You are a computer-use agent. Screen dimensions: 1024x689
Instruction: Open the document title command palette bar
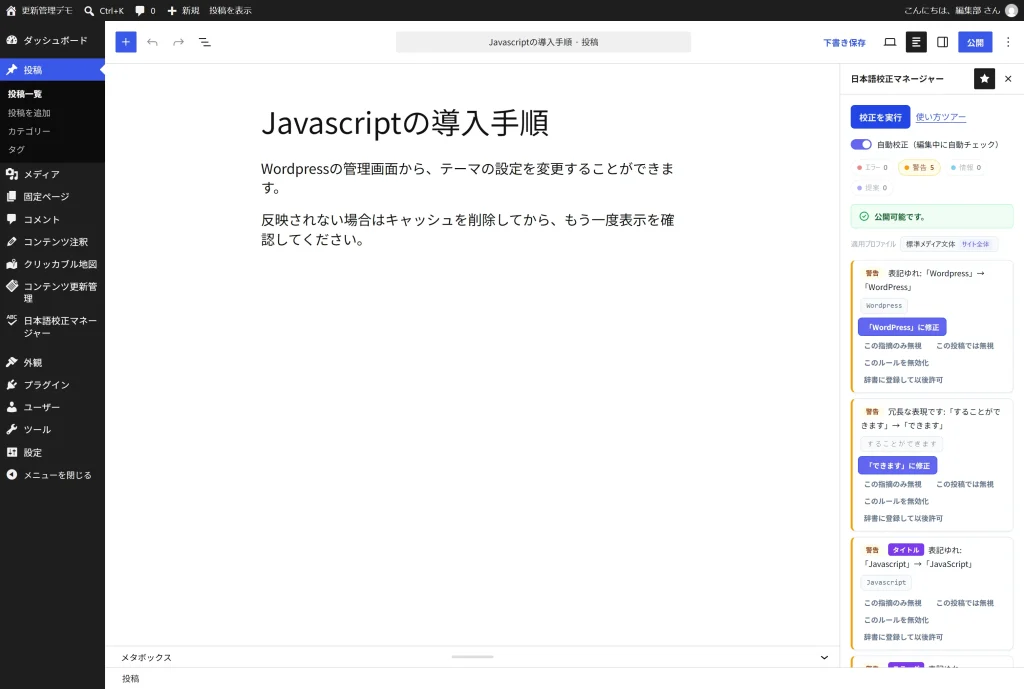tap(543, 42)
